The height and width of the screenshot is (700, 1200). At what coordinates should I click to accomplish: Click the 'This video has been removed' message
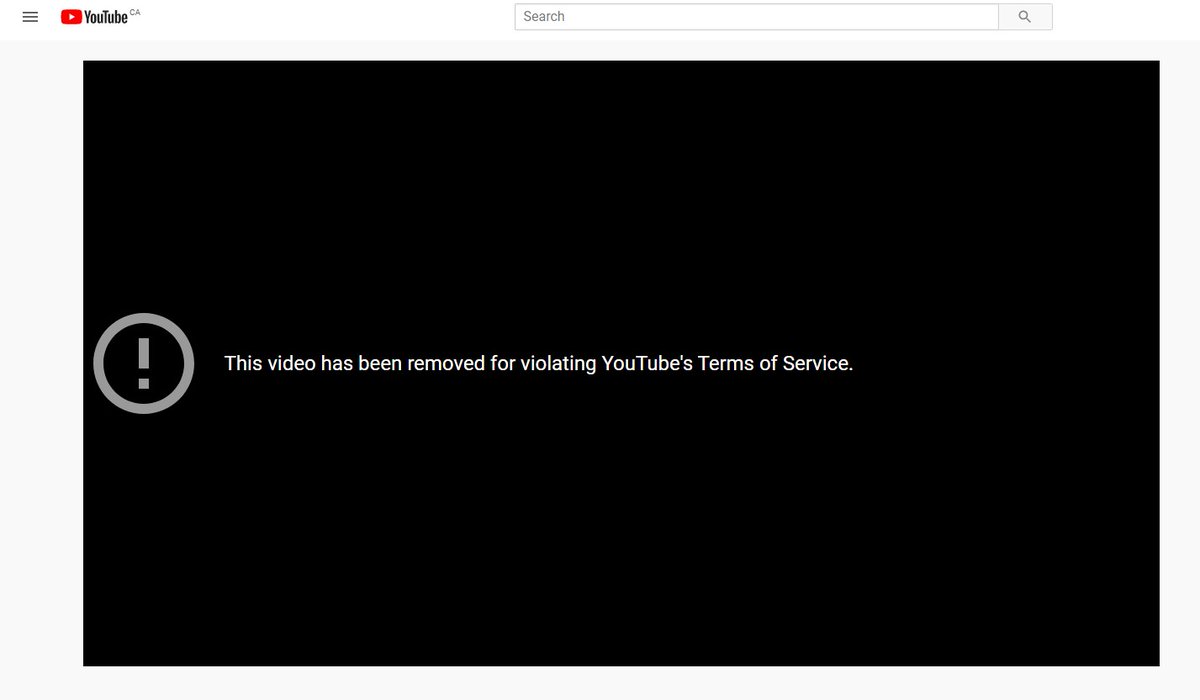538,363
